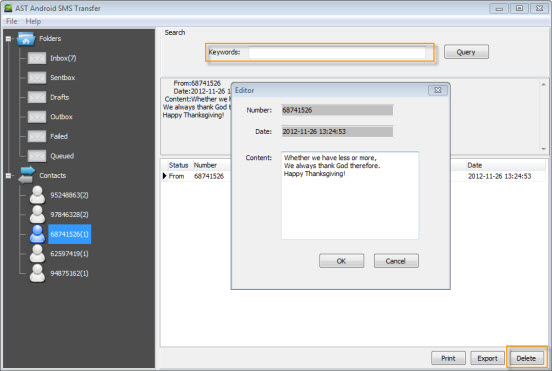Click the Folders home icon
The image size is (552, 371).
26,39
